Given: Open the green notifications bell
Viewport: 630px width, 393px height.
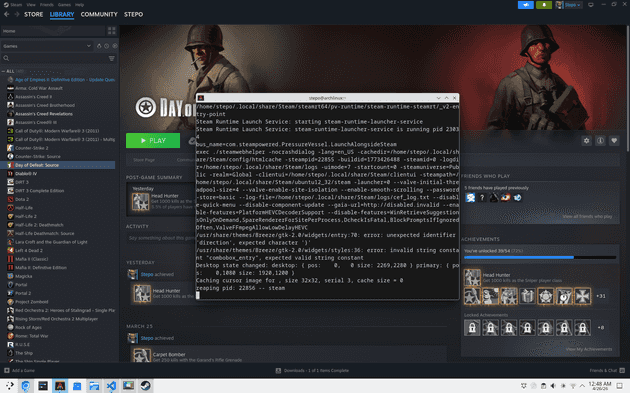Looking at the screenshot, I should [544, 5].
